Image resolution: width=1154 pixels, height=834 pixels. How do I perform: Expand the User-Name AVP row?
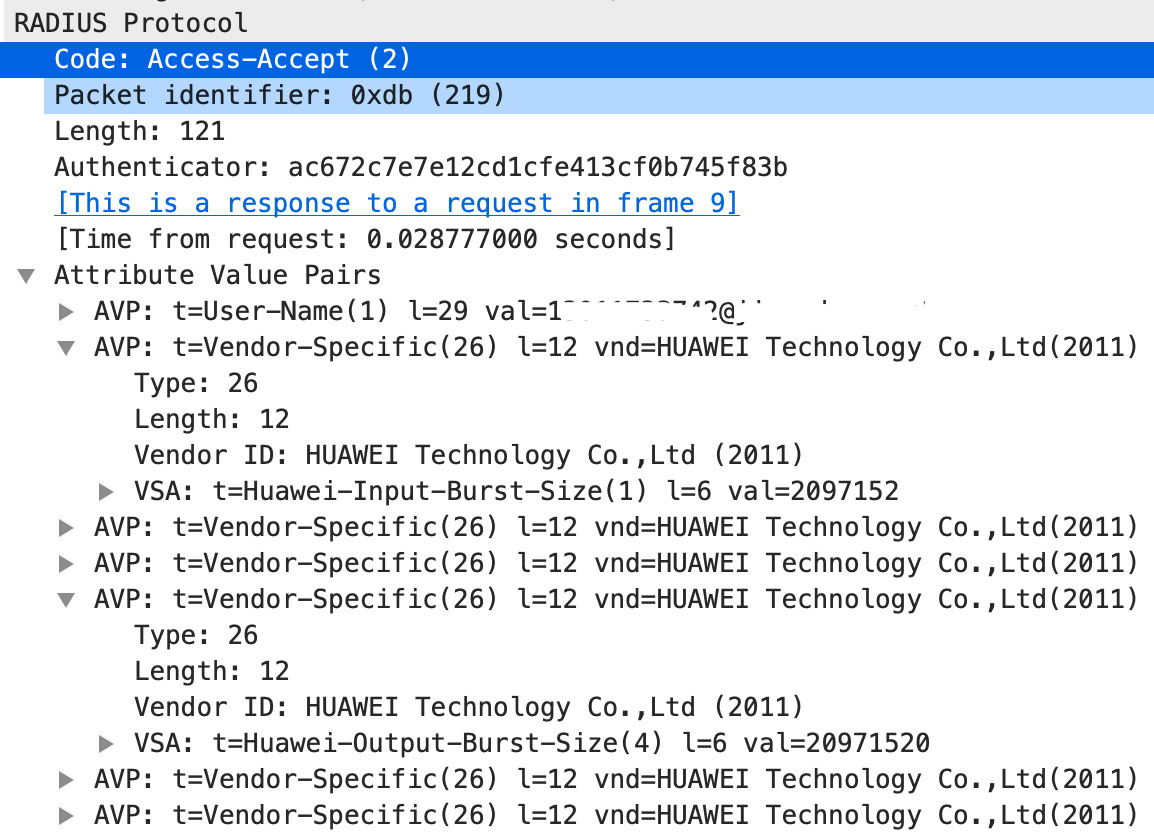coord(66,311)
